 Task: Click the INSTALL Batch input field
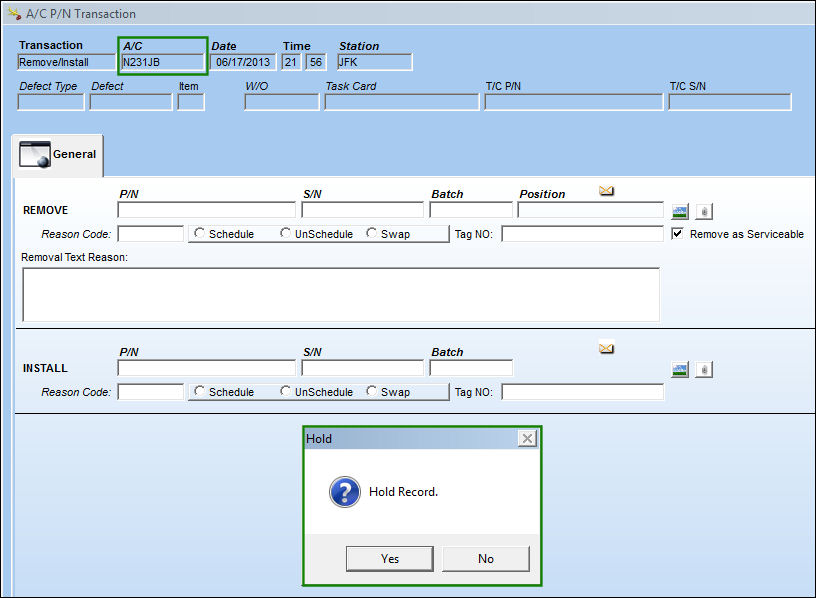(x=471, y=368)
